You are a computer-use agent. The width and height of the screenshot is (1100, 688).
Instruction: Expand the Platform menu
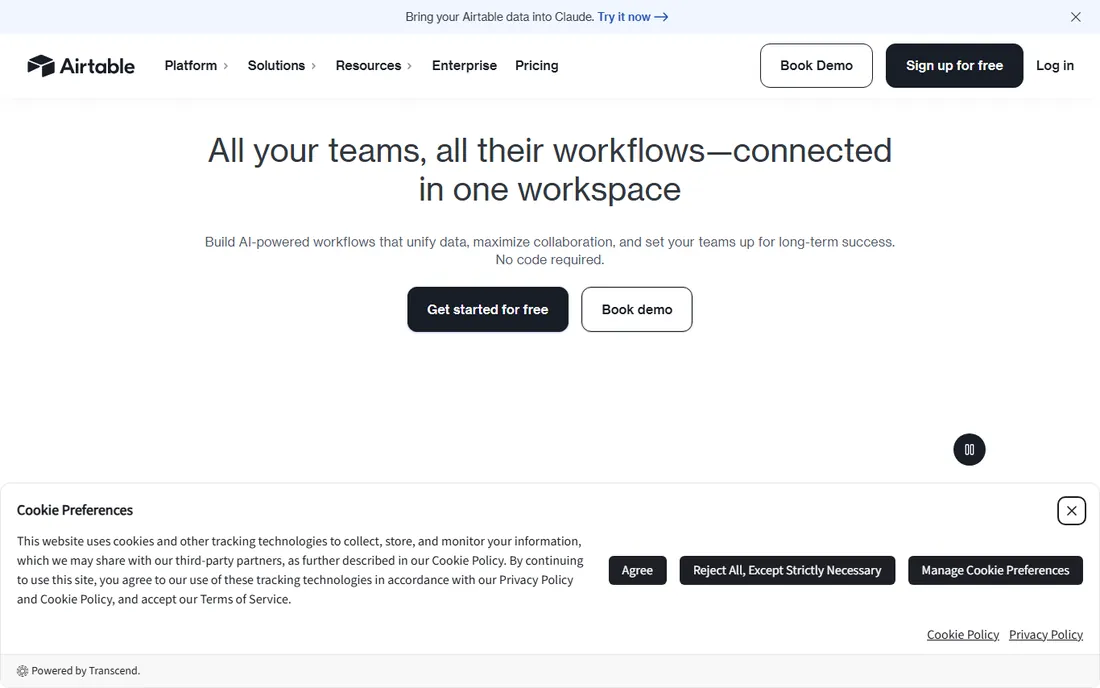196,65
